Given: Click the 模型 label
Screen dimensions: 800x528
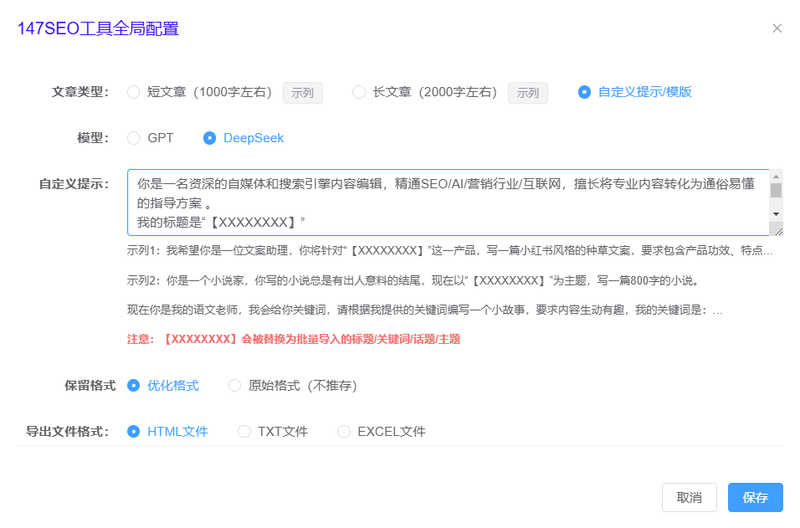Looking at the screenshot, I should [93, 138].
